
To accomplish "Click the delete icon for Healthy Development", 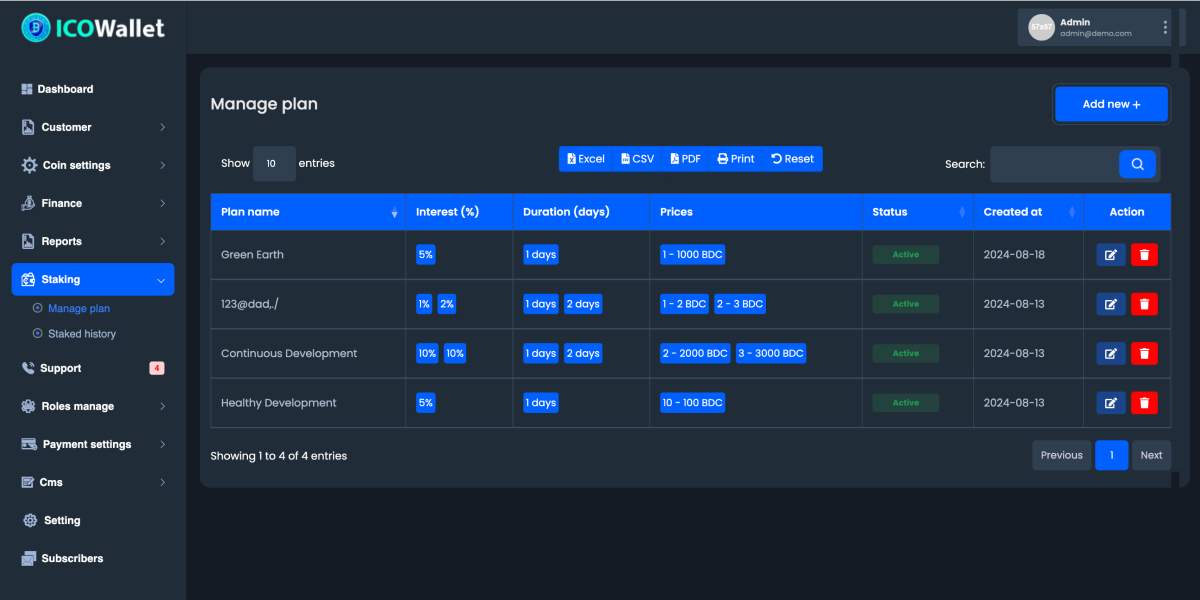I will pos(1144,402).
